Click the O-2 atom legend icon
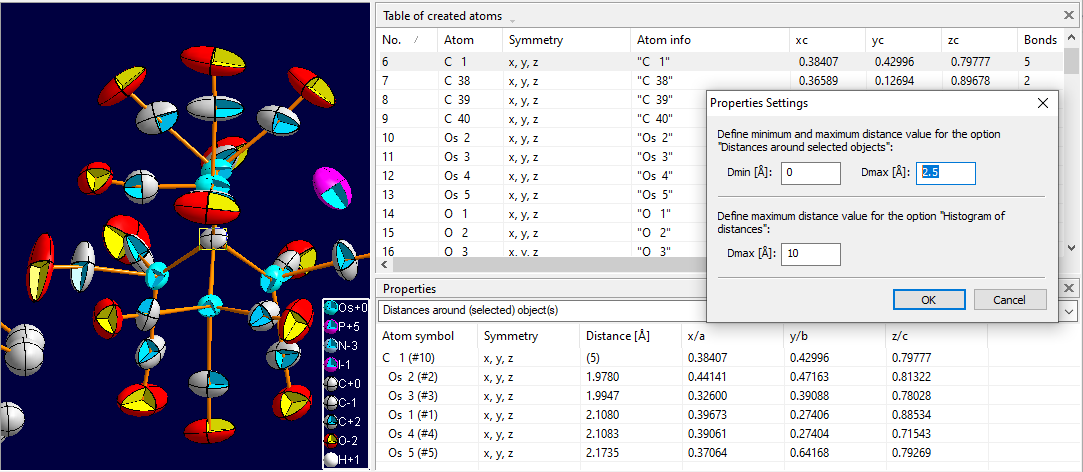This screenshot has width=1083, height=472. [331, 440]
